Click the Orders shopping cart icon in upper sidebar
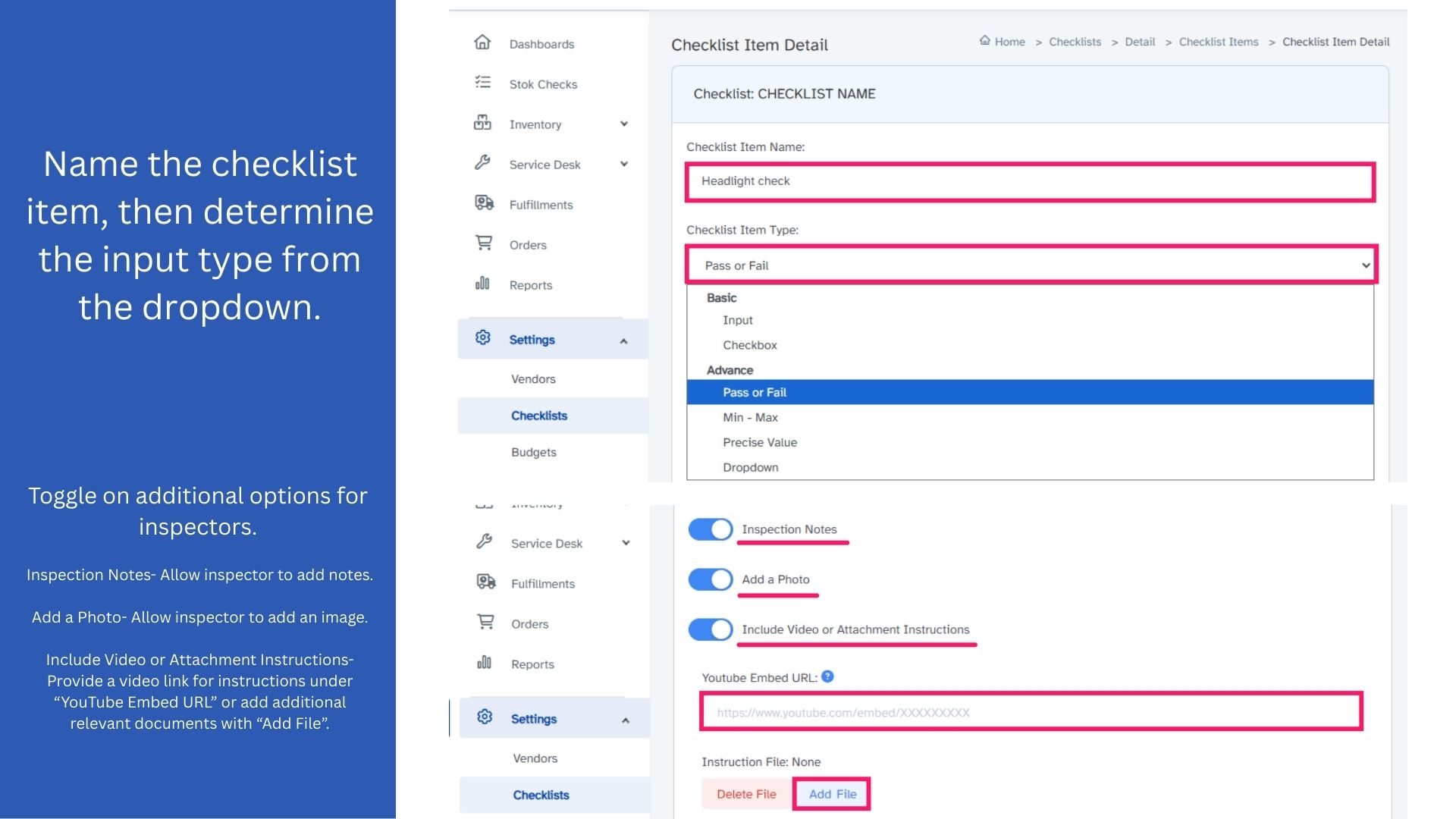 click(483, 243)
